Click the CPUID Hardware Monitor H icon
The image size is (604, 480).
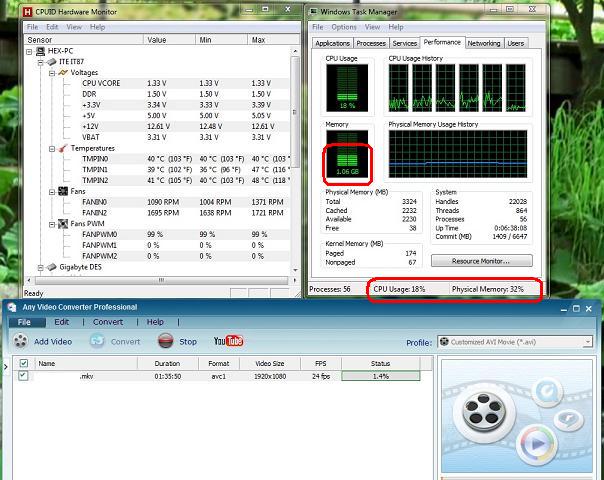coord(27,12)
